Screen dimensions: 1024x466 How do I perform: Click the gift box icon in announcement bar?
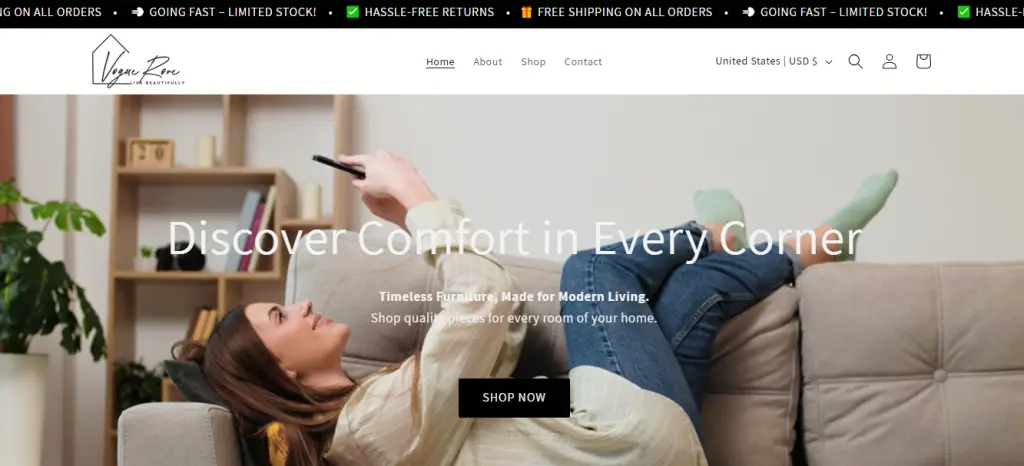click(526, 12)
